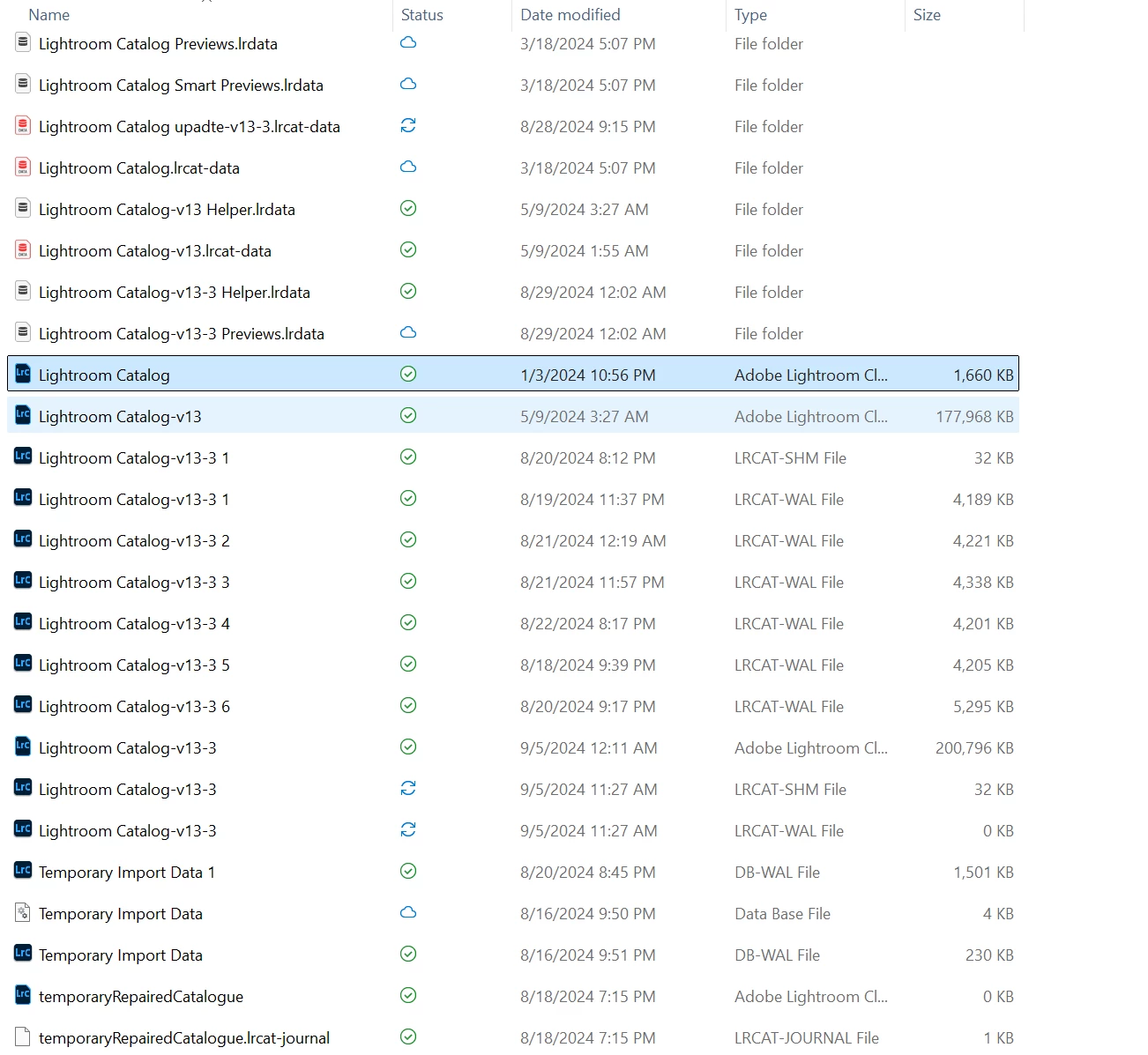The width and height of the screenshot is (1148, 1055).
Task: Click the 8/28/2024 9:15 PM date cell
Action: [x=588, y=127]
